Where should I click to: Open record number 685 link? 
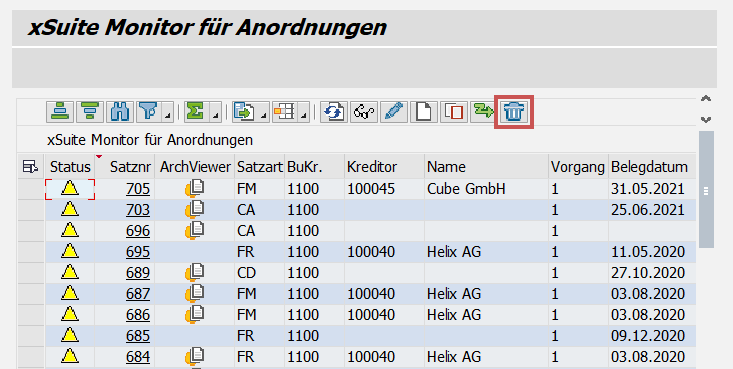coord(138,336)
